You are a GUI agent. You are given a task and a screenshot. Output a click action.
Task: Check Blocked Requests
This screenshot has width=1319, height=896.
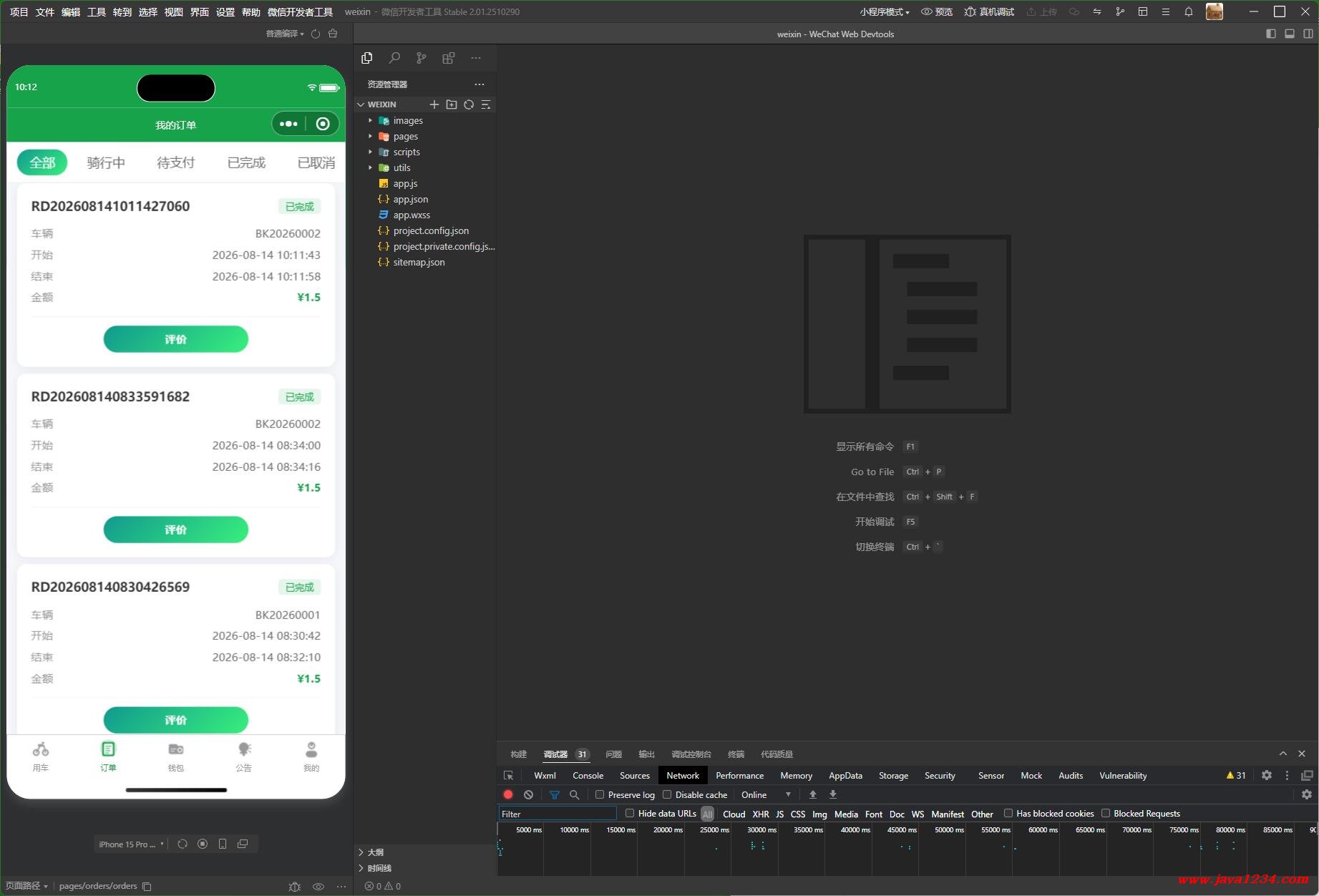click(x=1106, y=813)
